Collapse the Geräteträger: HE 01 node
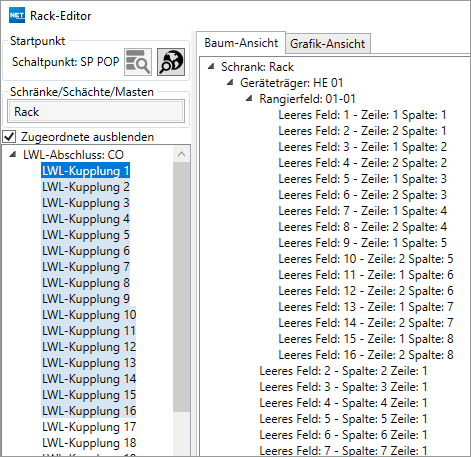This screenshot has width=471, height=457. (230, 82)
